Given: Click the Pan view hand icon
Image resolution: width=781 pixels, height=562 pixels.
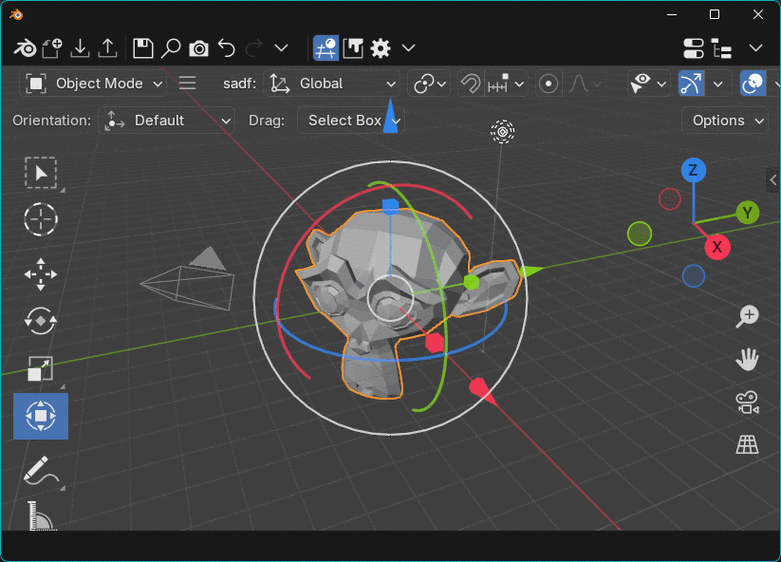Looking at the screenshot, I should tap(747, 359).
